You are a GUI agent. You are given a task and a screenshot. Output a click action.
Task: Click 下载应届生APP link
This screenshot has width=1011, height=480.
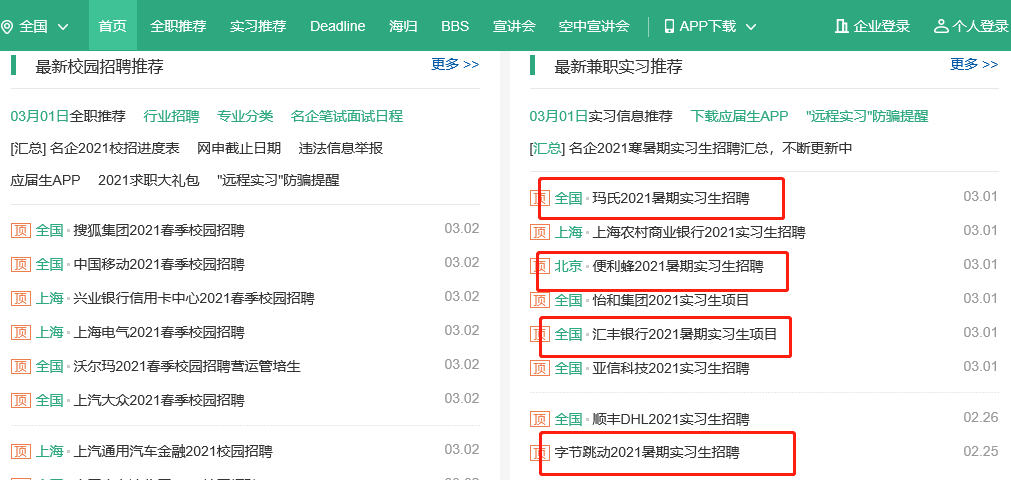tap(739, 116)
